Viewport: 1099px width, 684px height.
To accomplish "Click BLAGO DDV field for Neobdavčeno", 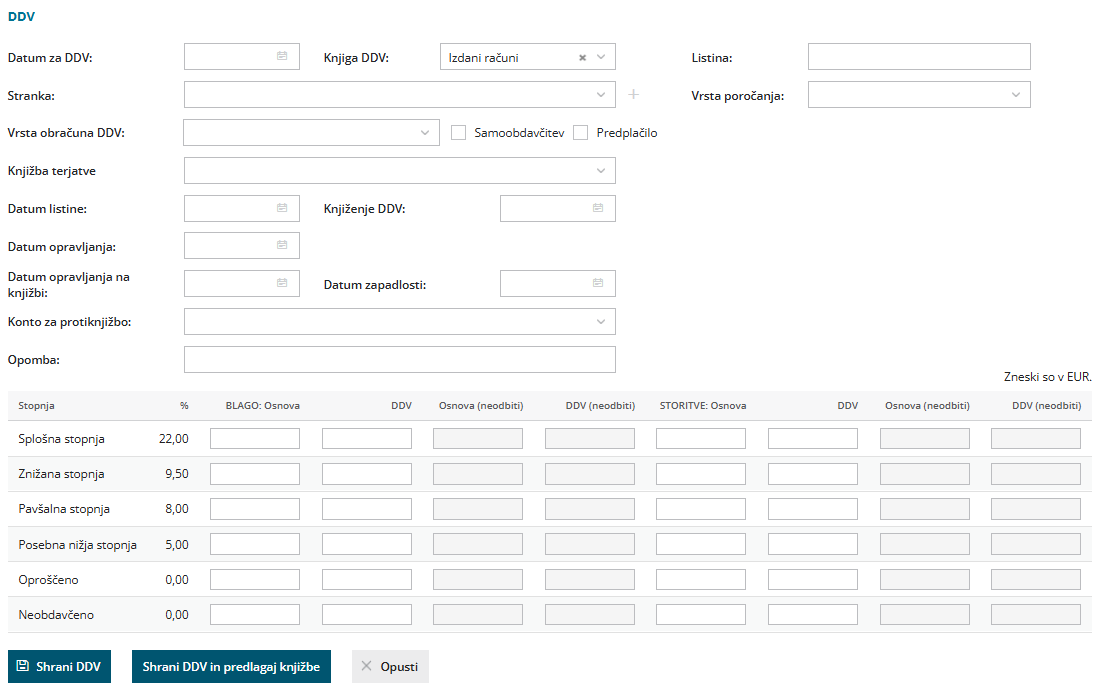I will coord(367,615).
